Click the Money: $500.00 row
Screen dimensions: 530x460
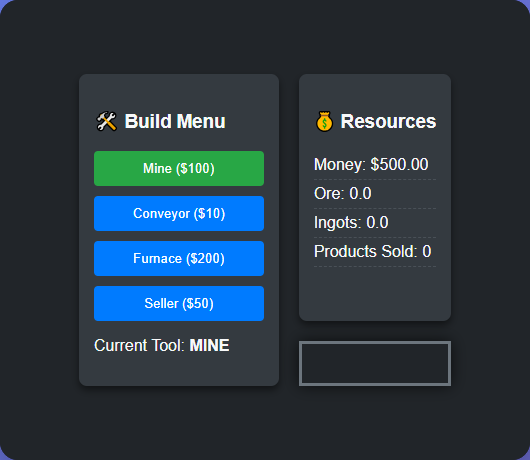[x=375, y=165]
